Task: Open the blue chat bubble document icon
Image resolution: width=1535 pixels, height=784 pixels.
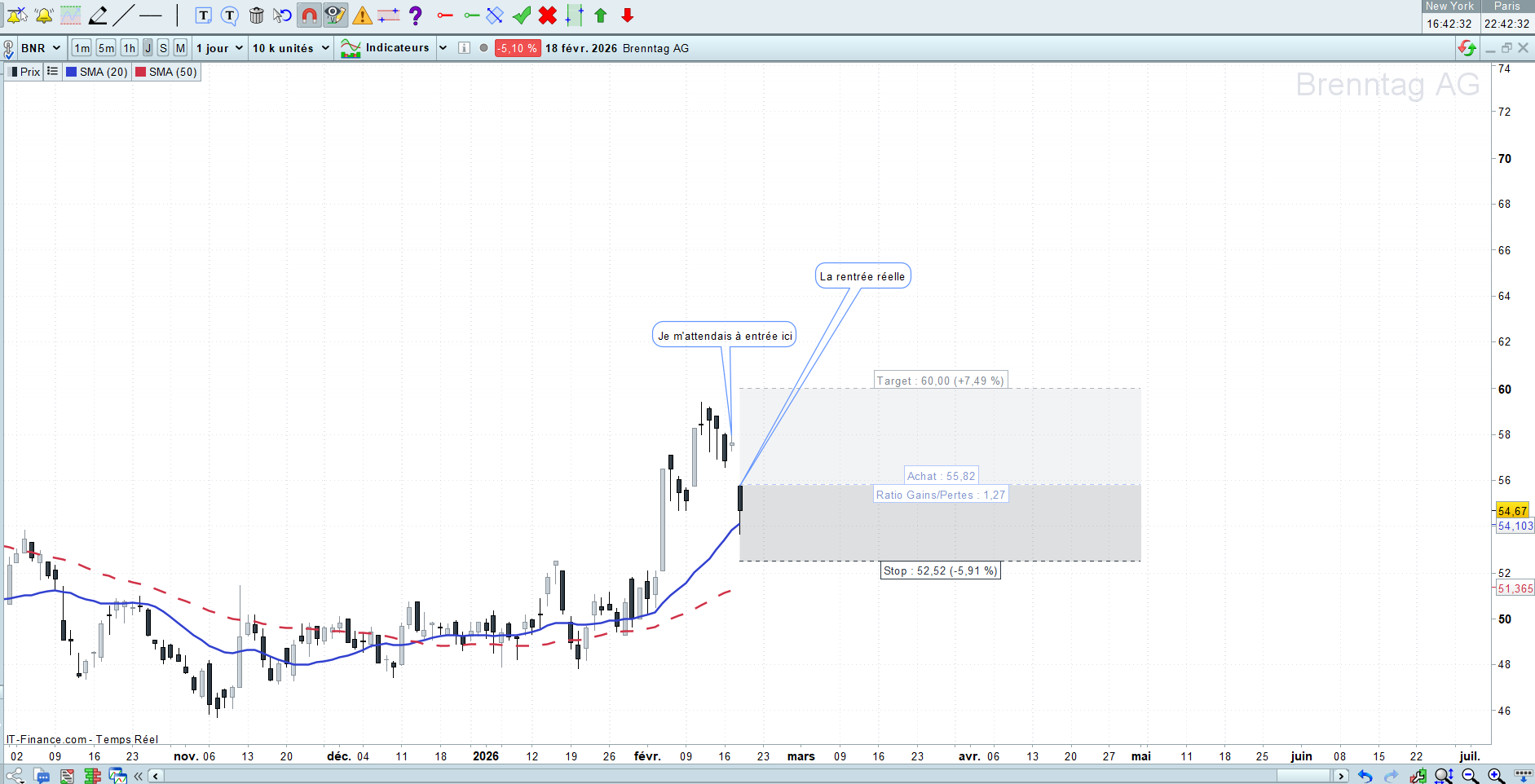Action: 41,775
